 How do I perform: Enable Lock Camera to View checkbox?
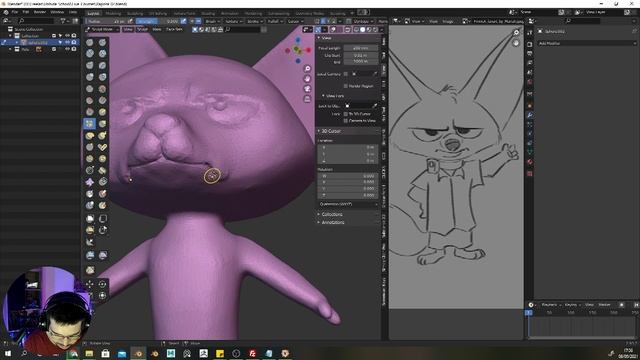pyautogui.click(x=346, y=121)
